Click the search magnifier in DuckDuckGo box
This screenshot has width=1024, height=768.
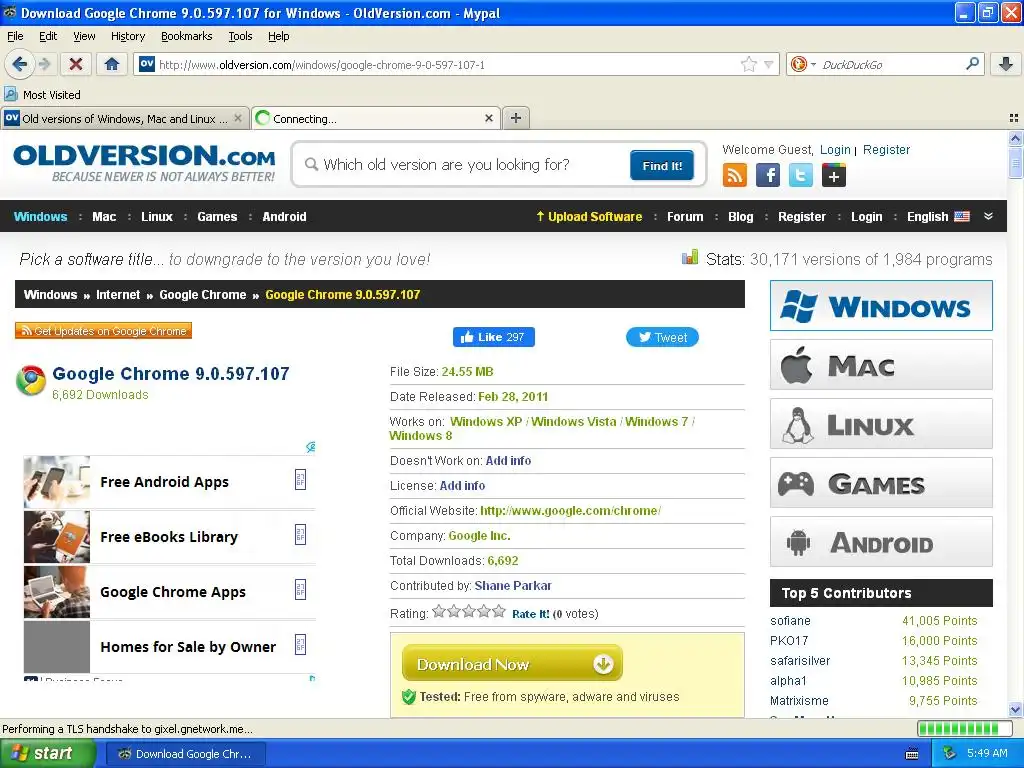point(972,64)
